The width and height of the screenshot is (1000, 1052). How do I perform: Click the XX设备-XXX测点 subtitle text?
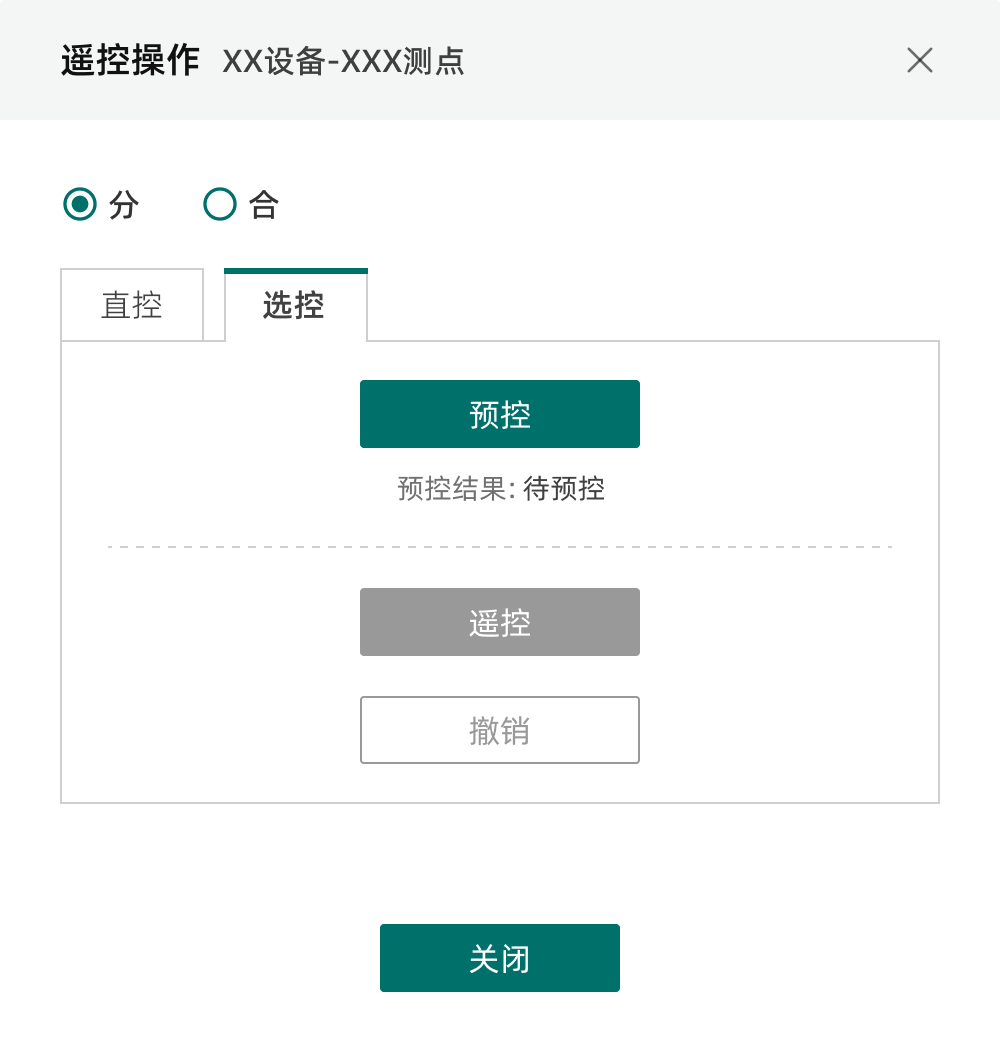343,62
